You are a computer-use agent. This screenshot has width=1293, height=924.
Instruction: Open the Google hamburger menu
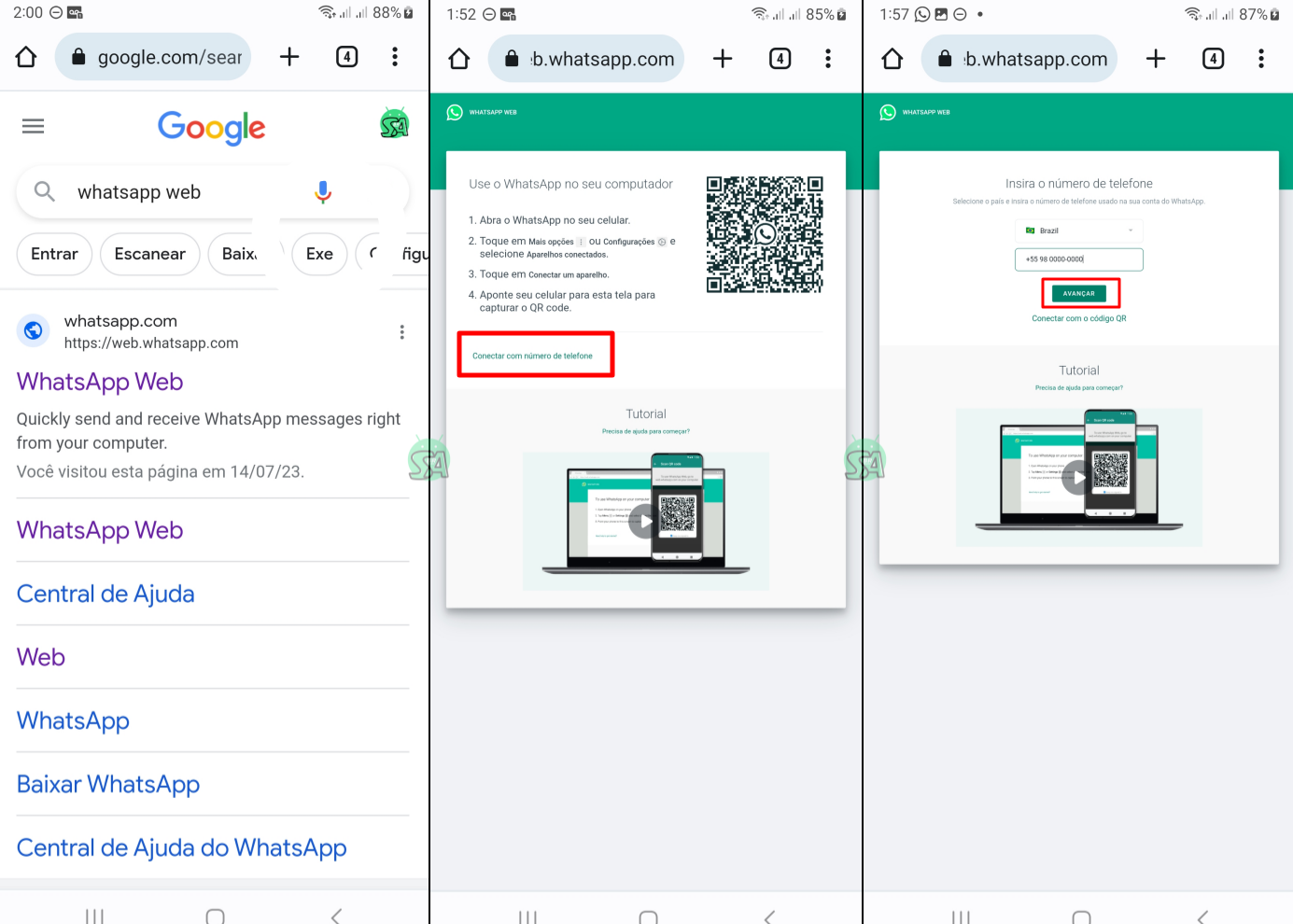coord(34,126)
